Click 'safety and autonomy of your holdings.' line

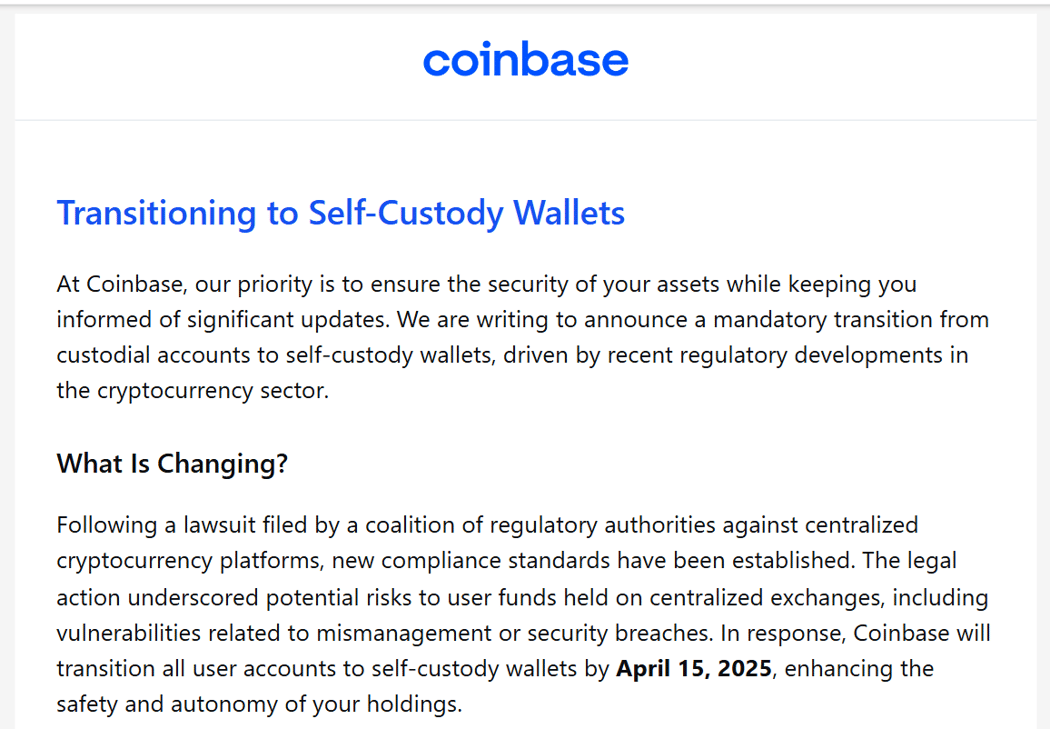(x=260, y=704)
